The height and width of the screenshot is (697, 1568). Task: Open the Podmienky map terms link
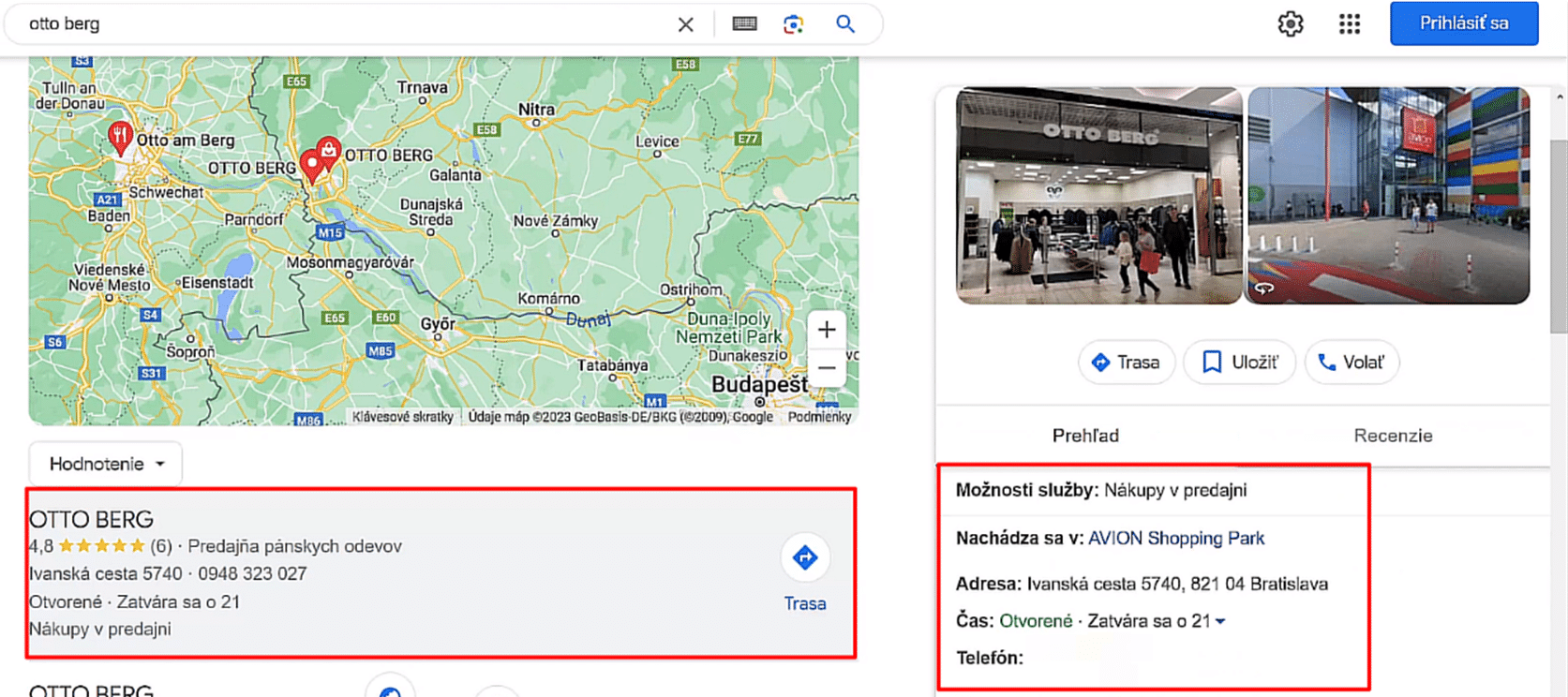[x=819, y=417]
